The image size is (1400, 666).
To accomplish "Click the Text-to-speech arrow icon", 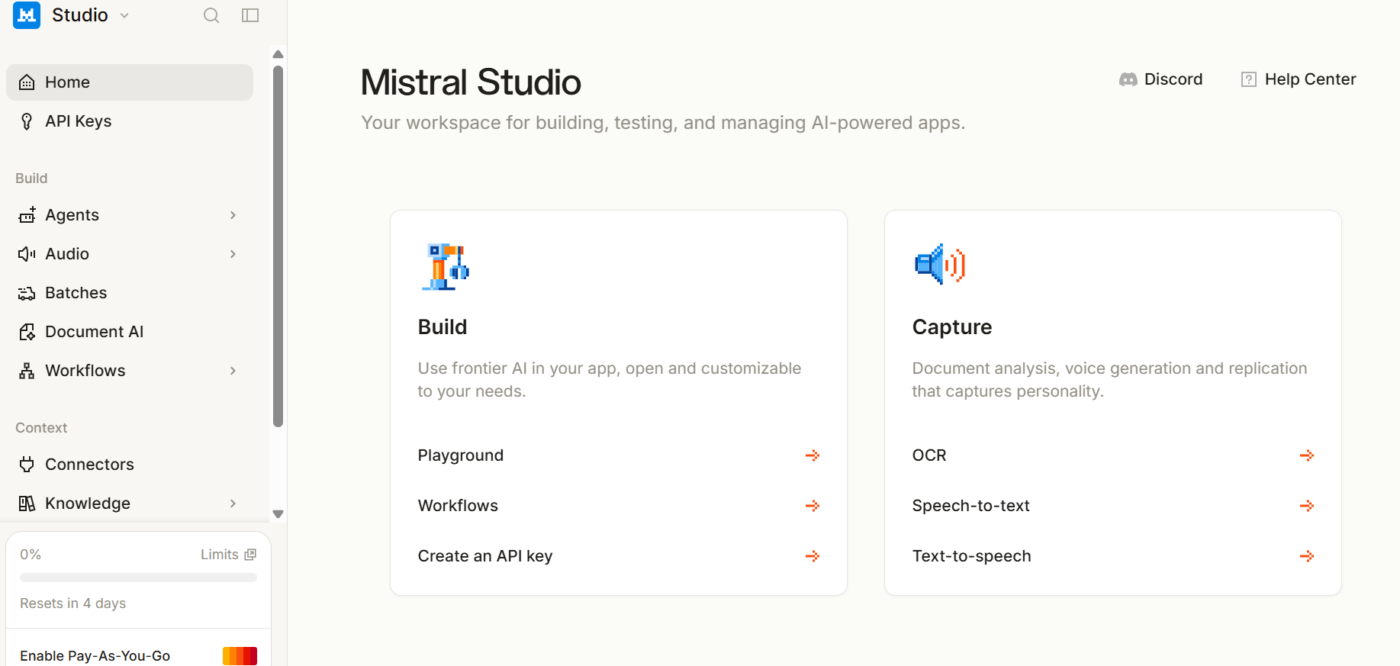I will (1307, 556).
